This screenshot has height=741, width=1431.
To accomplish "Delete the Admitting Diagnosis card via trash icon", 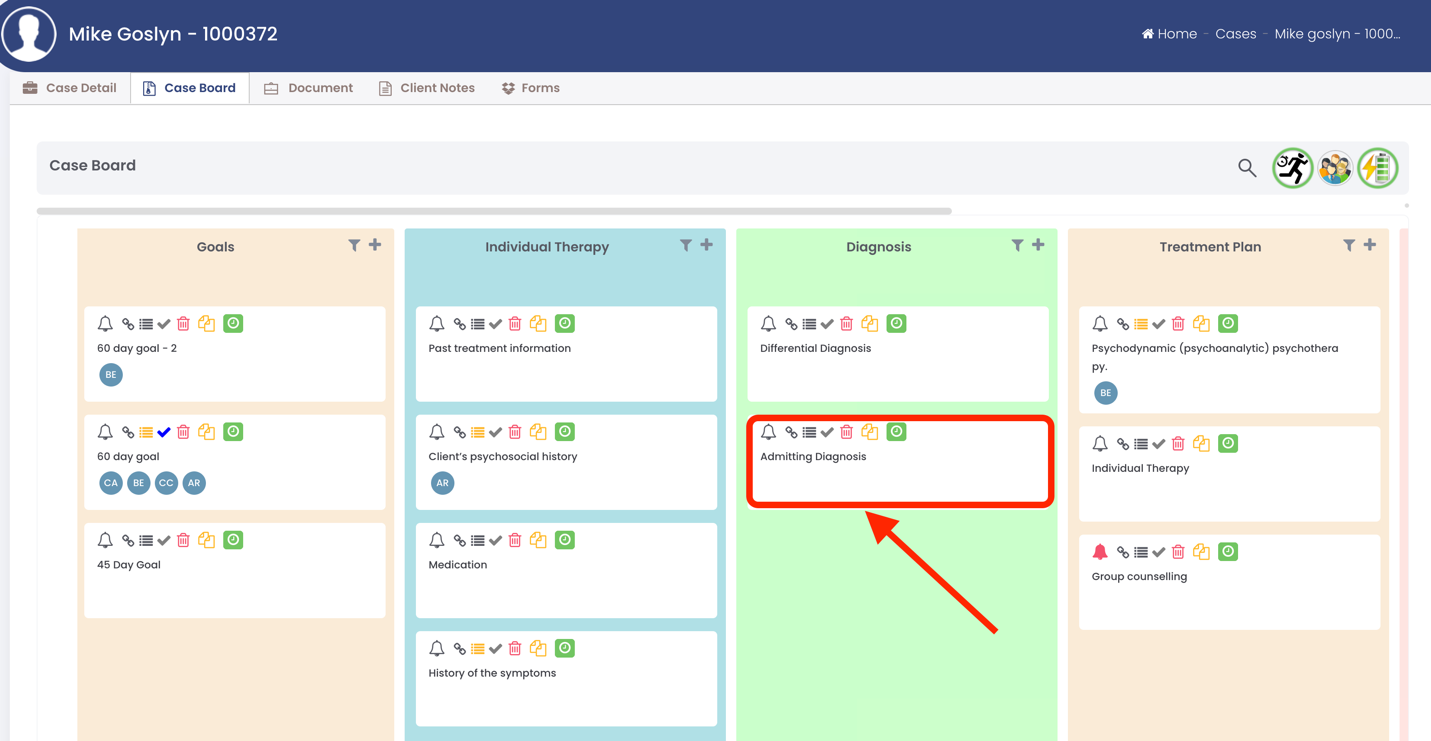I will click(847, 432).
